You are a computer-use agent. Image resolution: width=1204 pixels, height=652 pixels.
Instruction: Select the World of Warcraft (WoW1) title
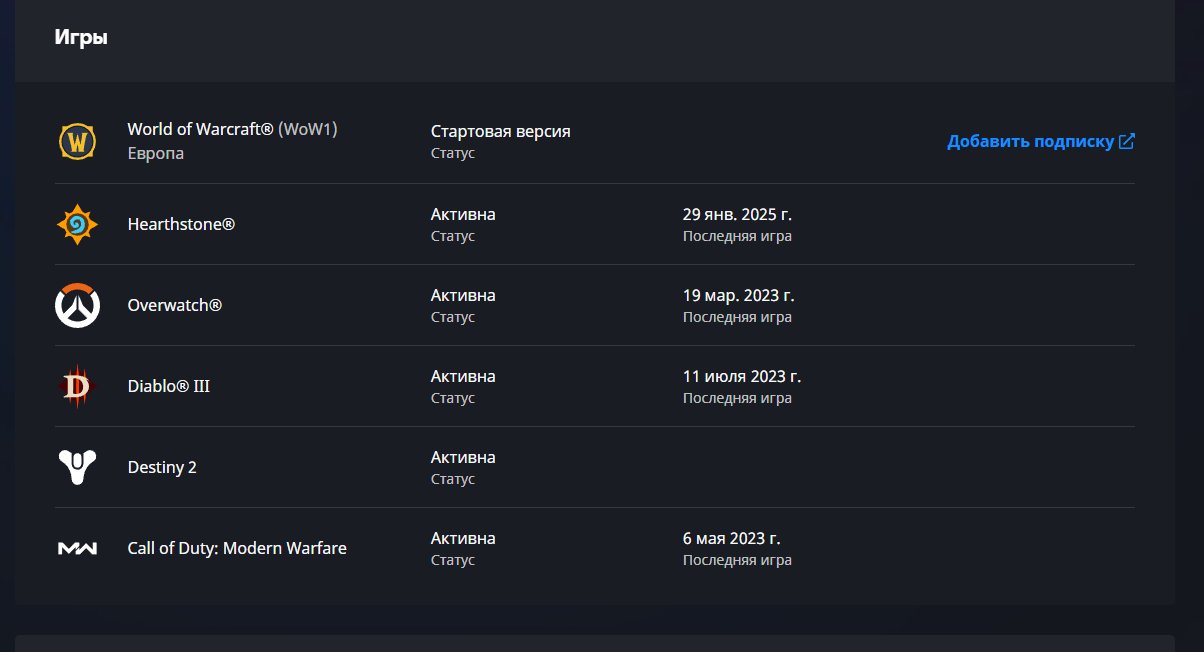(x=239, y=129)
